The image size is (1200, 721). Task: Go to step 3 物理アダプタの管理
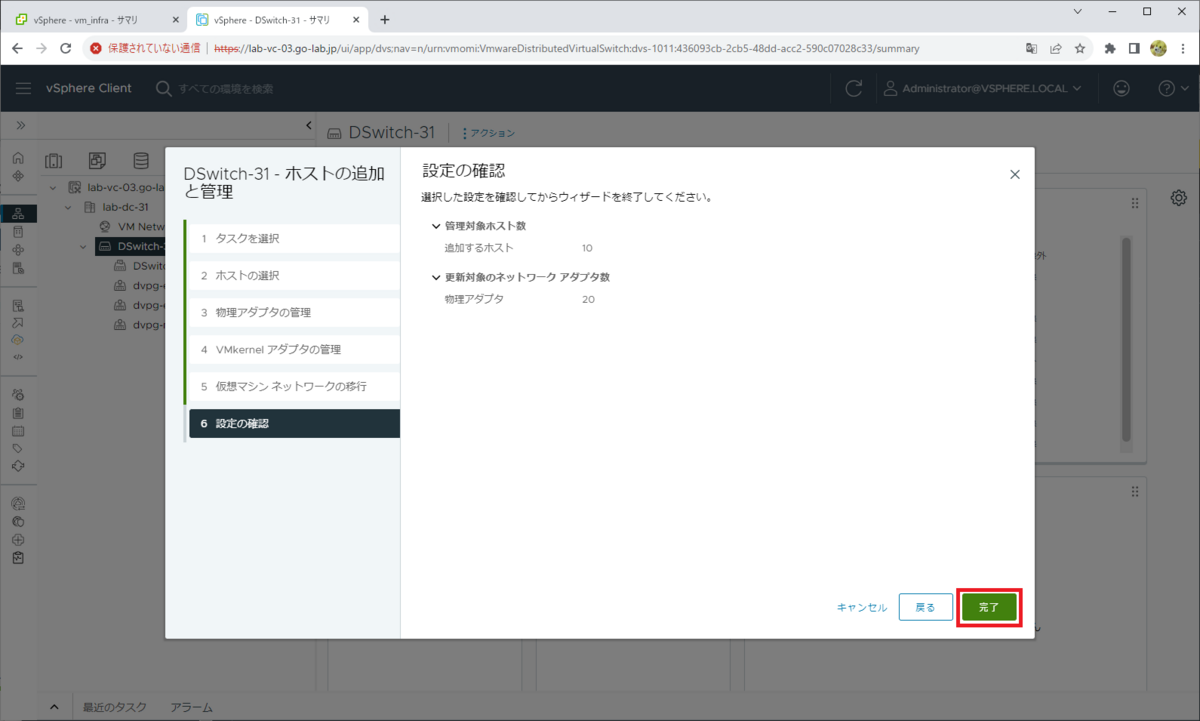(x=294, y=312)
